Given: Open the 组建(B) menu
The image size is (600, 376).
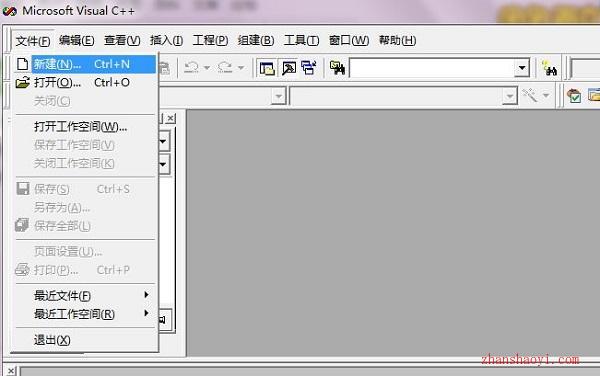Looking at the screenshot, I should (x=256, y=40).
